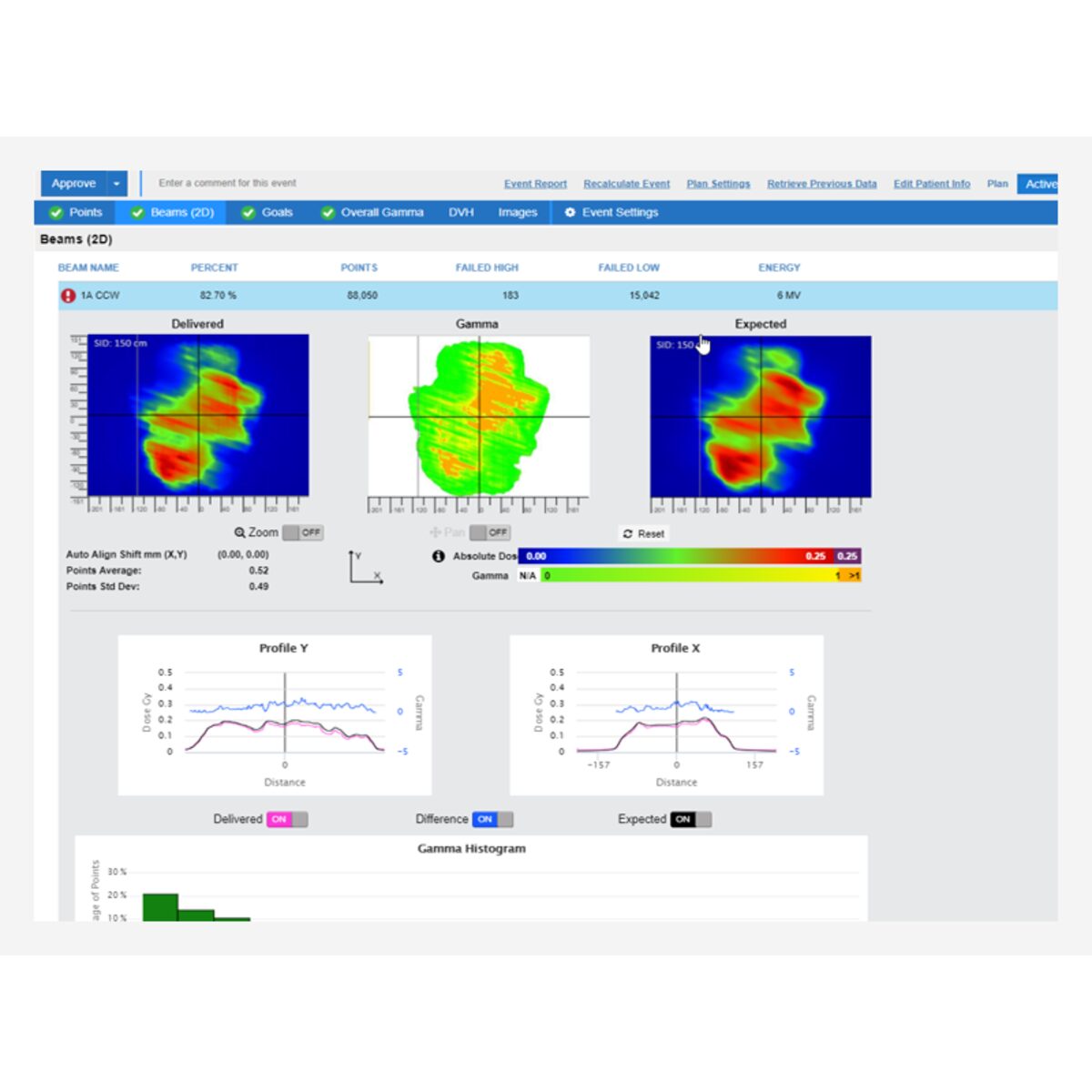Open the DVH tab
This screenshot has height=1092, width=1092.
point(461,212)
